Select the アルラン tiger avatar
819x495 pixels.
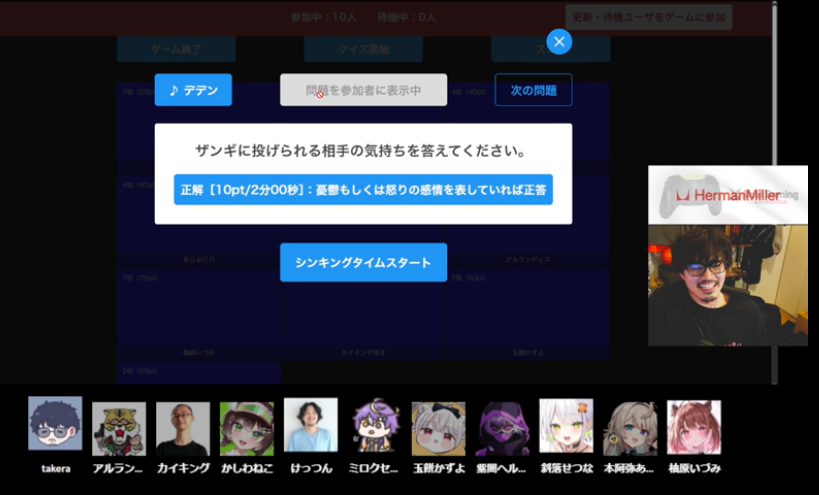pyautogui.click(x=119, y=429)
